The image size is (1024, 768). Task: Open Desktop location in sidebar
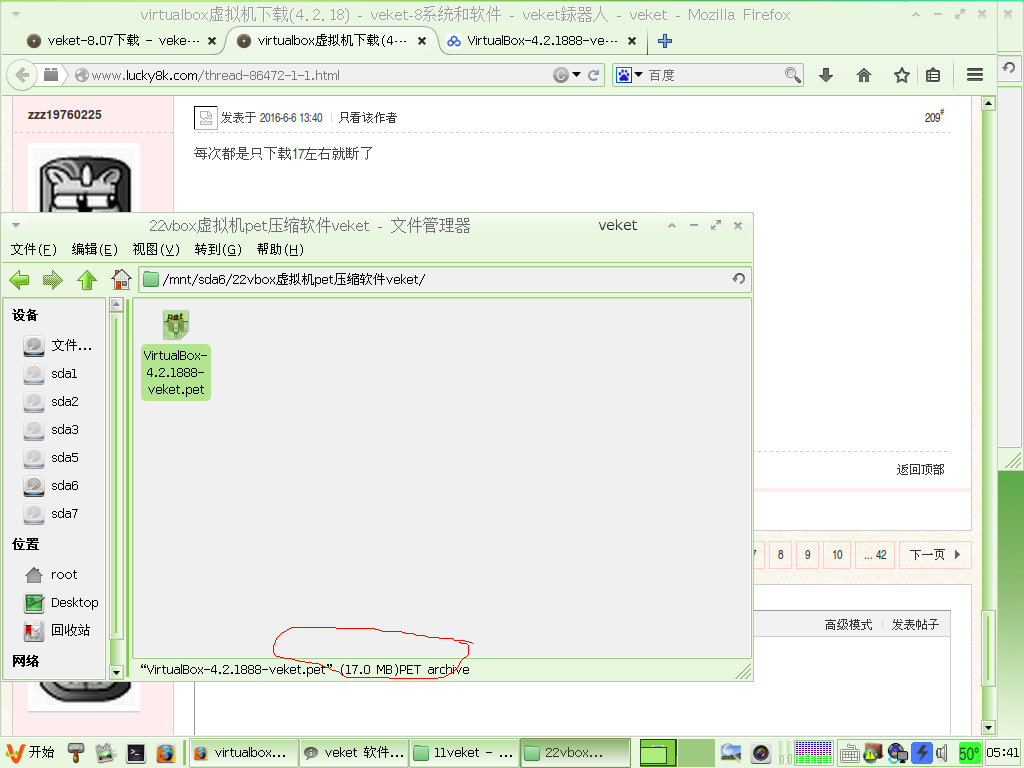pos(61,603)
